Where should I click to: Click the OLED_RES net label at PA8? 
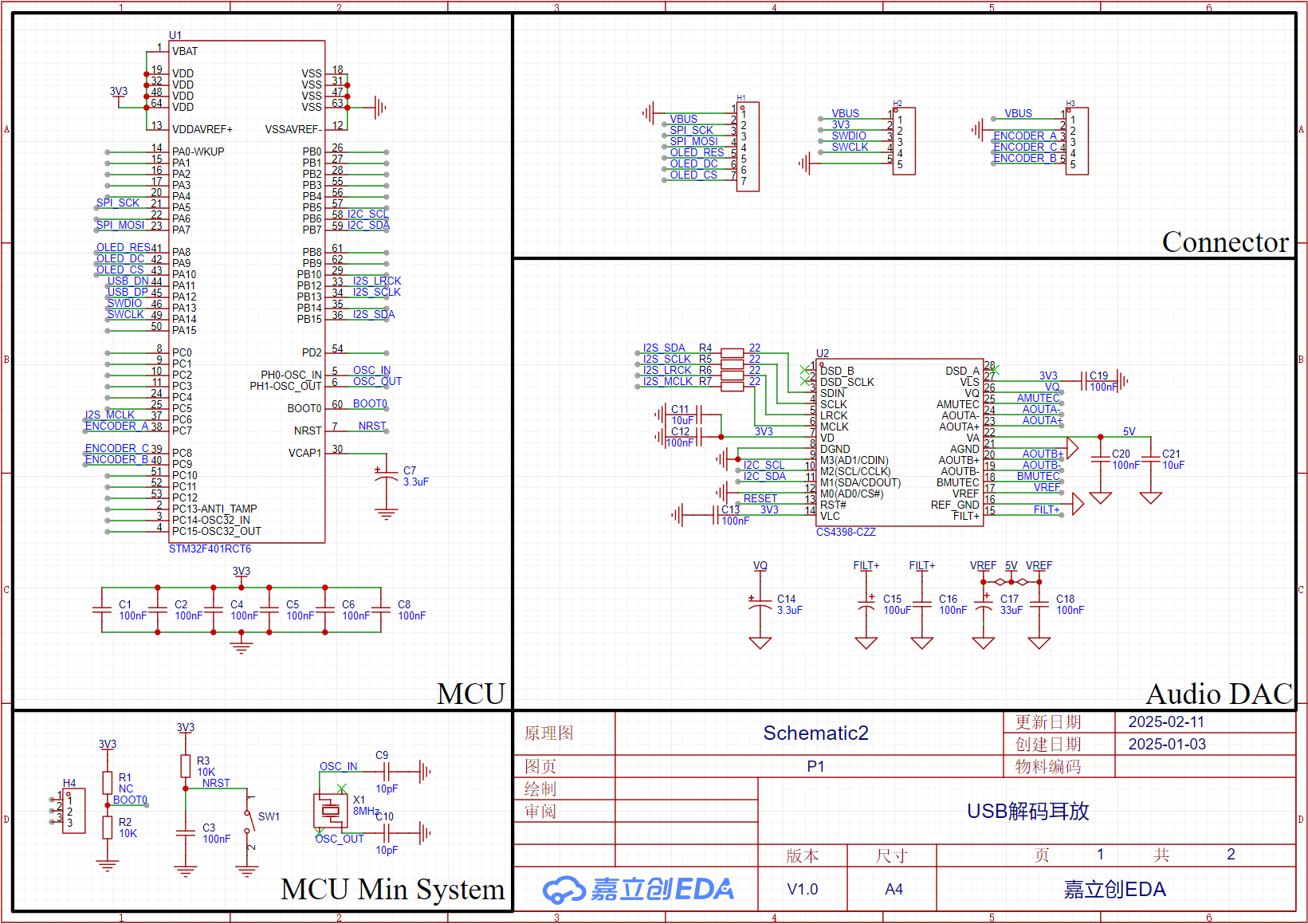(x=124, y=247)
